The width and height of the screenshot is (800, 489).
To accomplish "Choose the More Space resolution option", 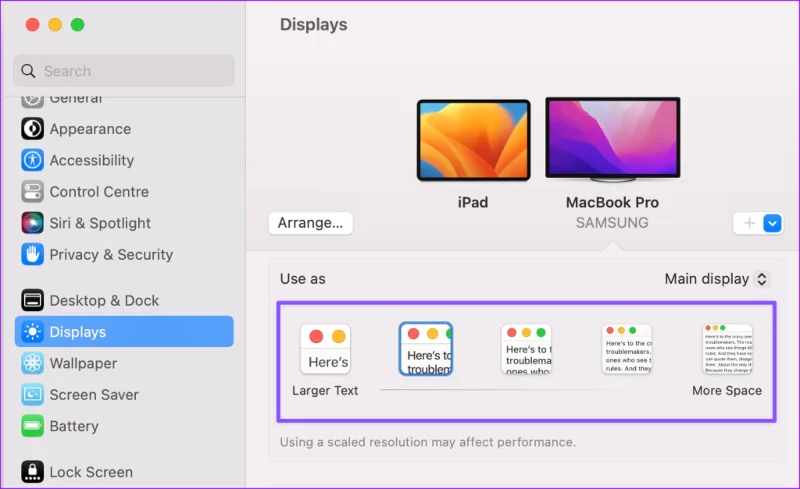I will 728,349.
